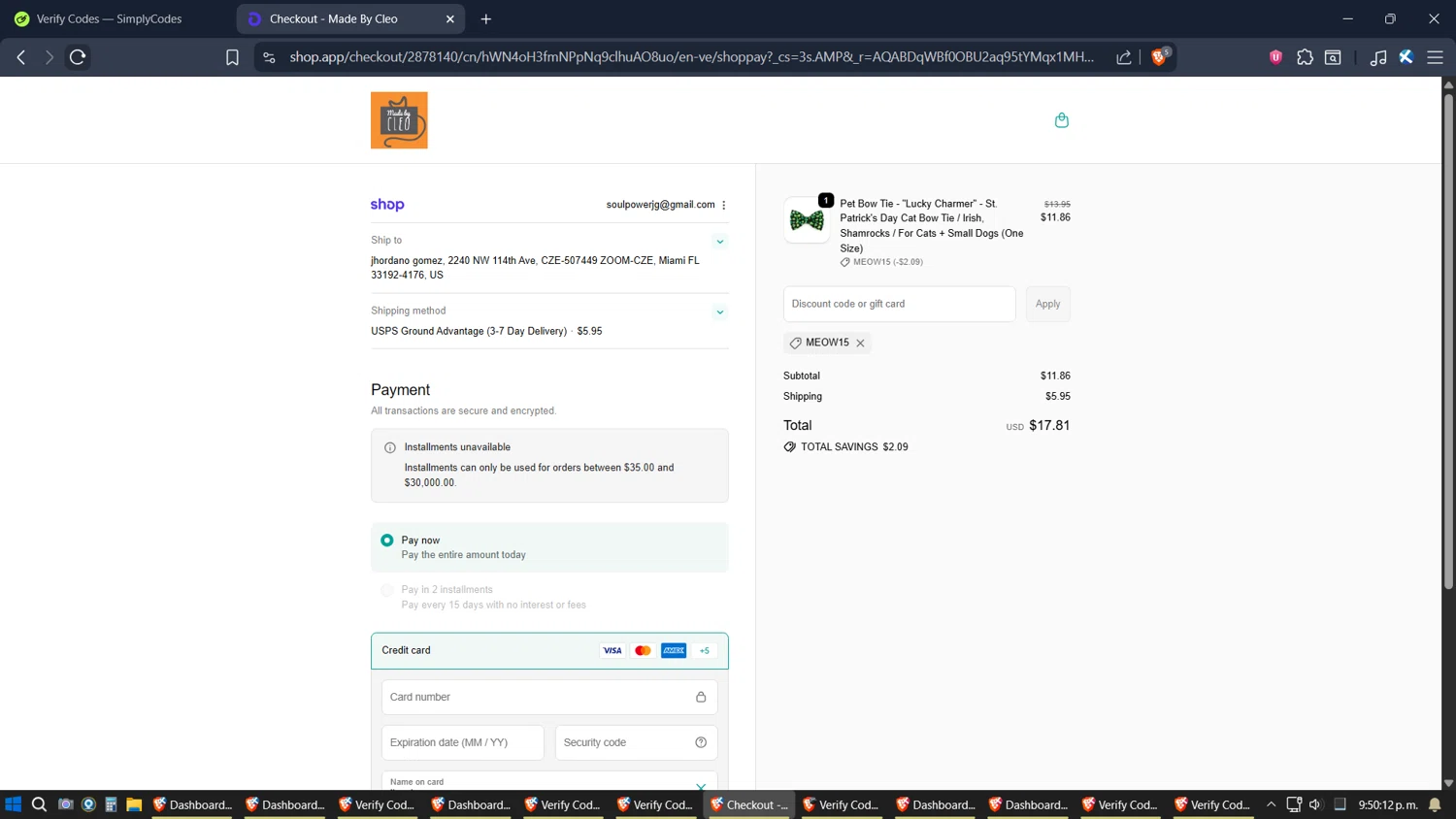Select Pay in 2 installments option
Image resolution: width=1456 pixels, height=819 pixels.
click(387, 590)
